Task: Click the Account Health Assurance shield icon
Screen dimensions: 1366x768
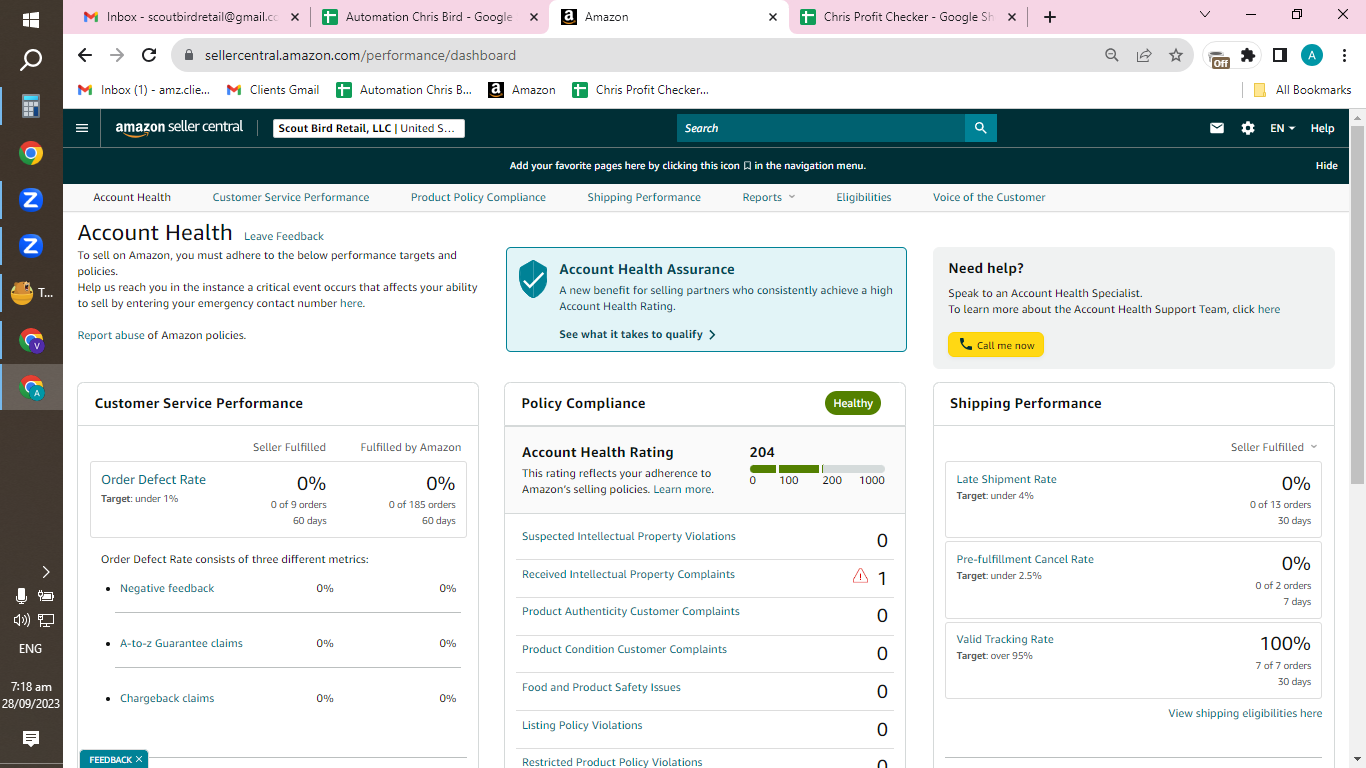Action: click(533, 279)
